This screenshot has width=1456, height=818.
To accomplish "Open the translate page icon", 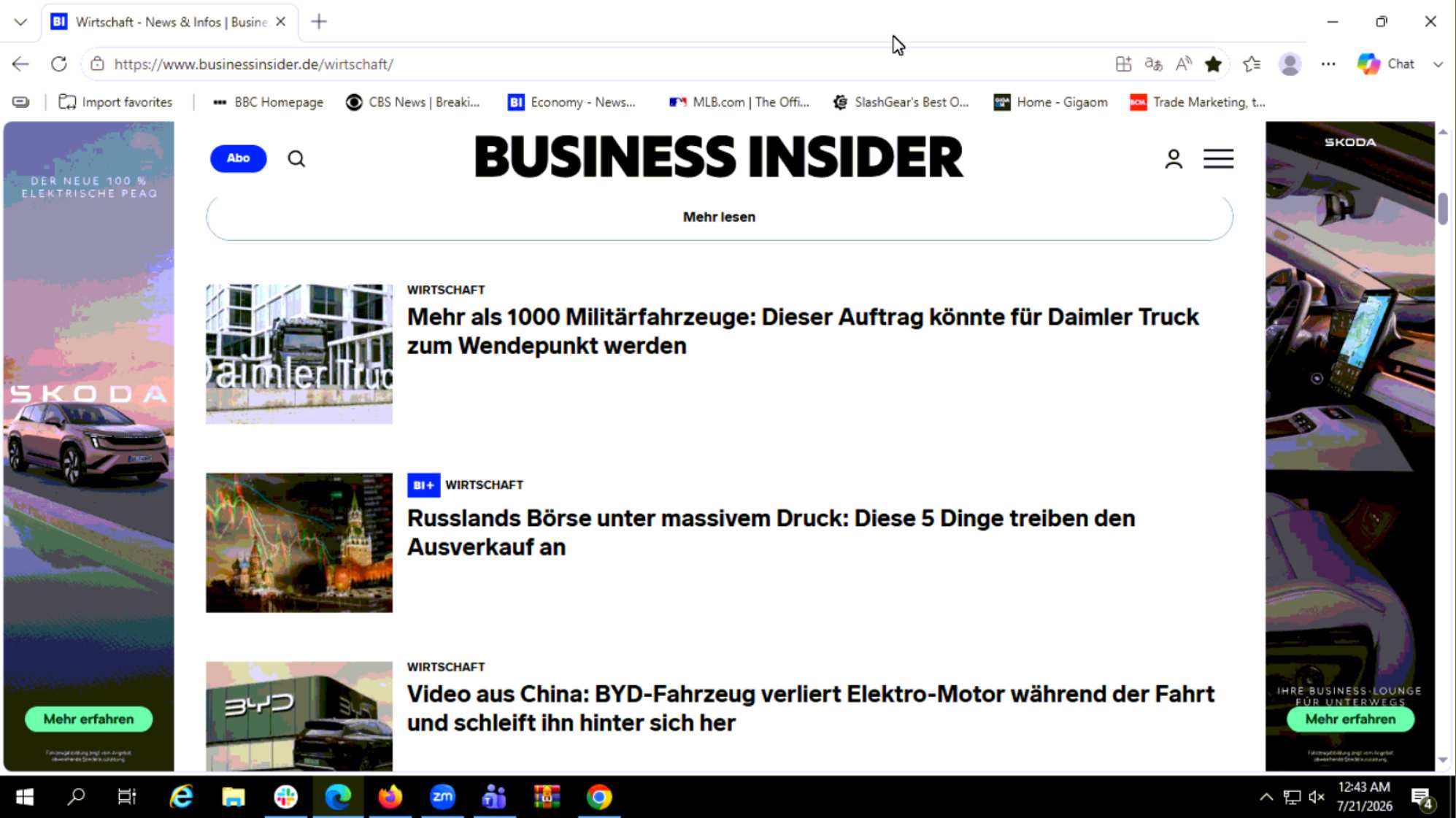I will (x=1153, y=64).
